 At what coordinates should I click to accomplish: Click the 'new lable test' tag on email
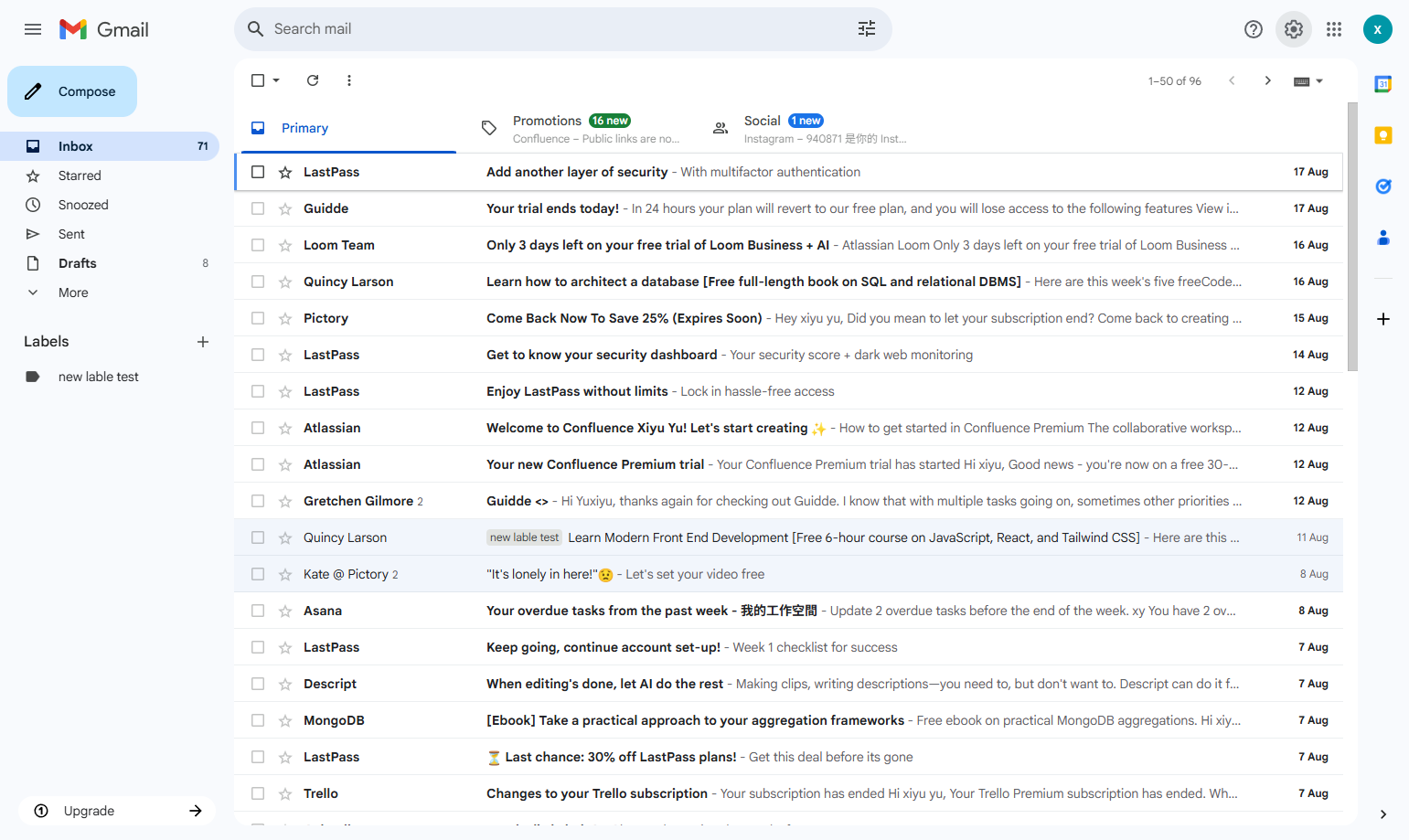(524, 537)
